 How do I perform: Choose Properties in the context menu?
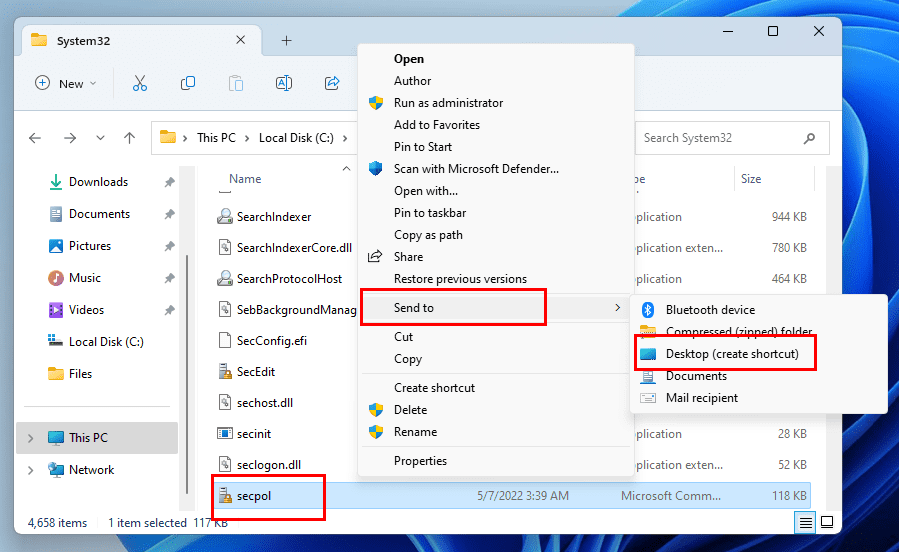point(496,461)
